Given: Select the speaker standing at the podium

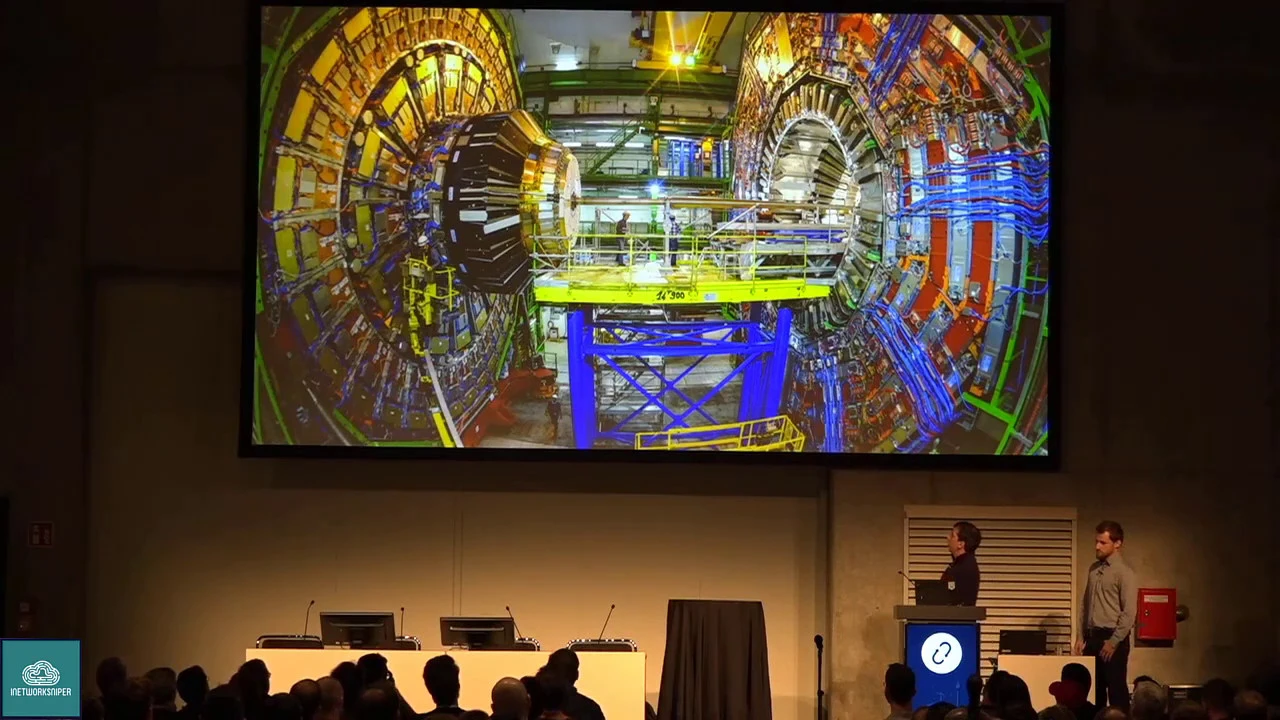Looking at the screenshot, I should tap(961, 563).
